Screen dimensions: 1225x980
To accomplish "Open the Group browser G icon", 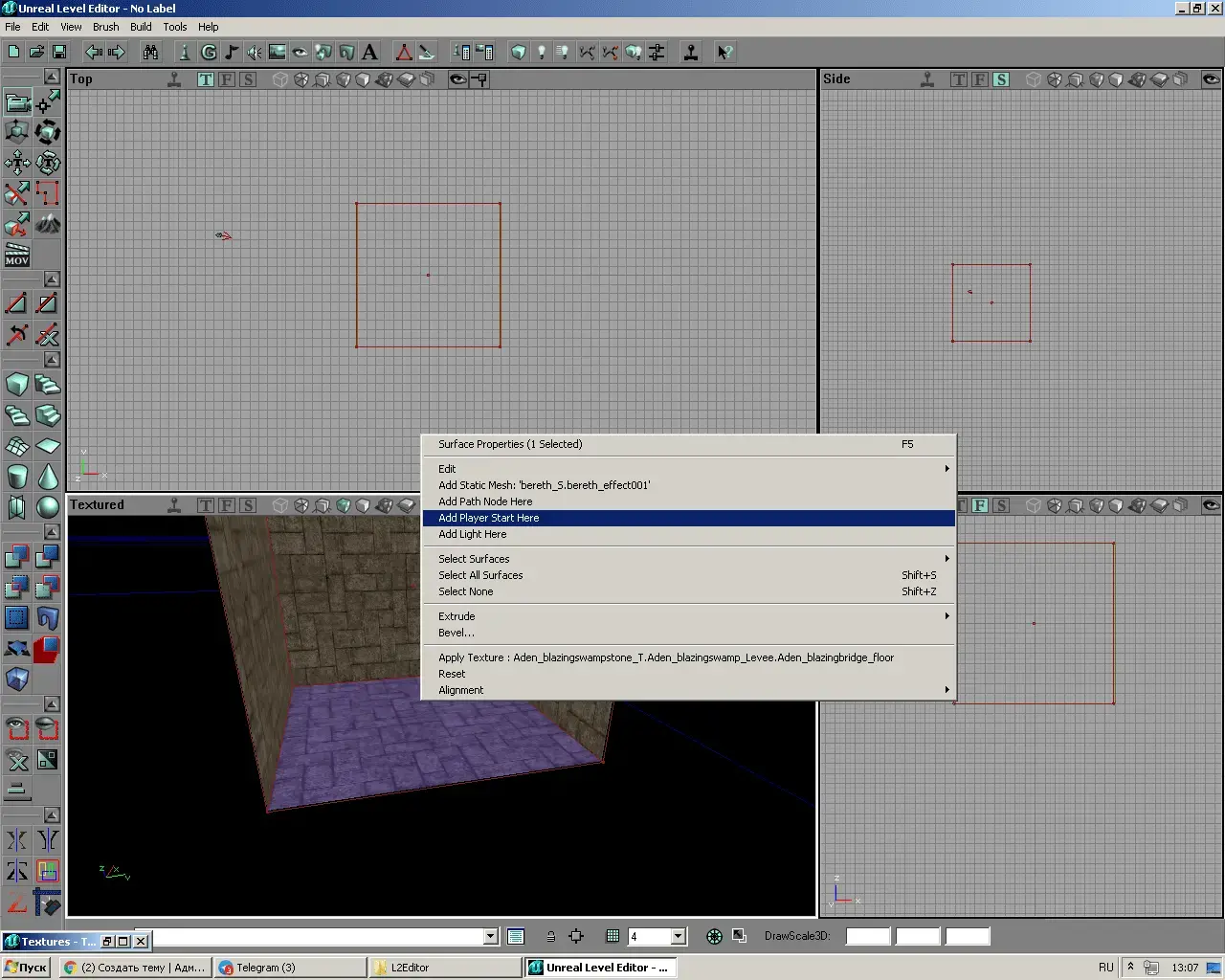I will click(x=208, y=52).
